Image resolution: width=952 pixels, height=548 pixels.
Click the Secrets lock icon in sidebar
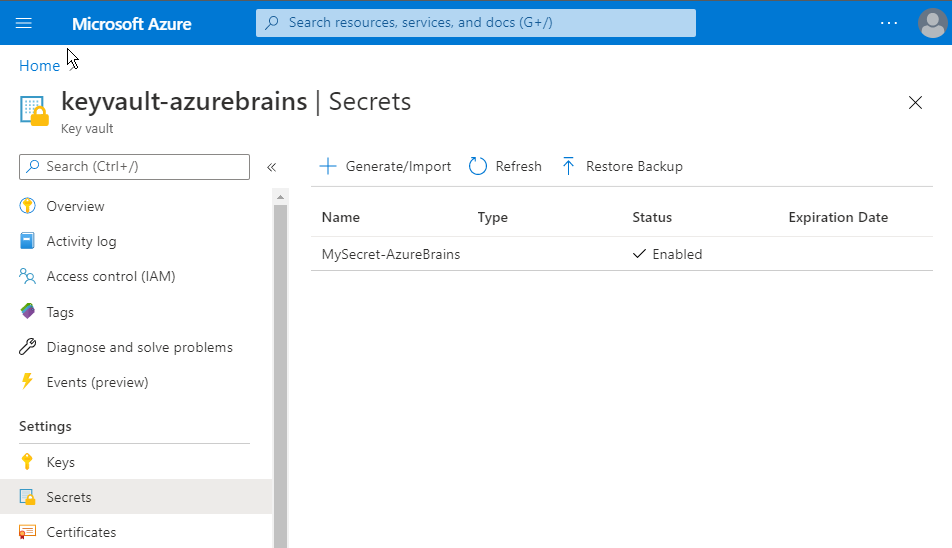(x=27, y=497)
